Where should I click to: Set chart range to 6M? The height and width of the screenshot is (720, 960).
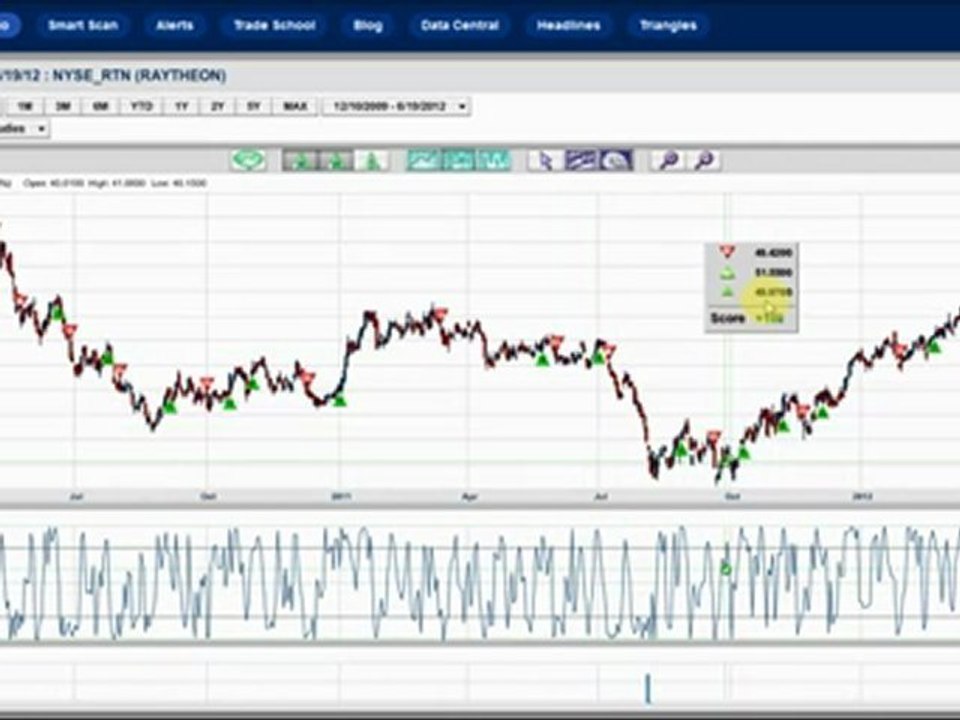tap(100, 107)
